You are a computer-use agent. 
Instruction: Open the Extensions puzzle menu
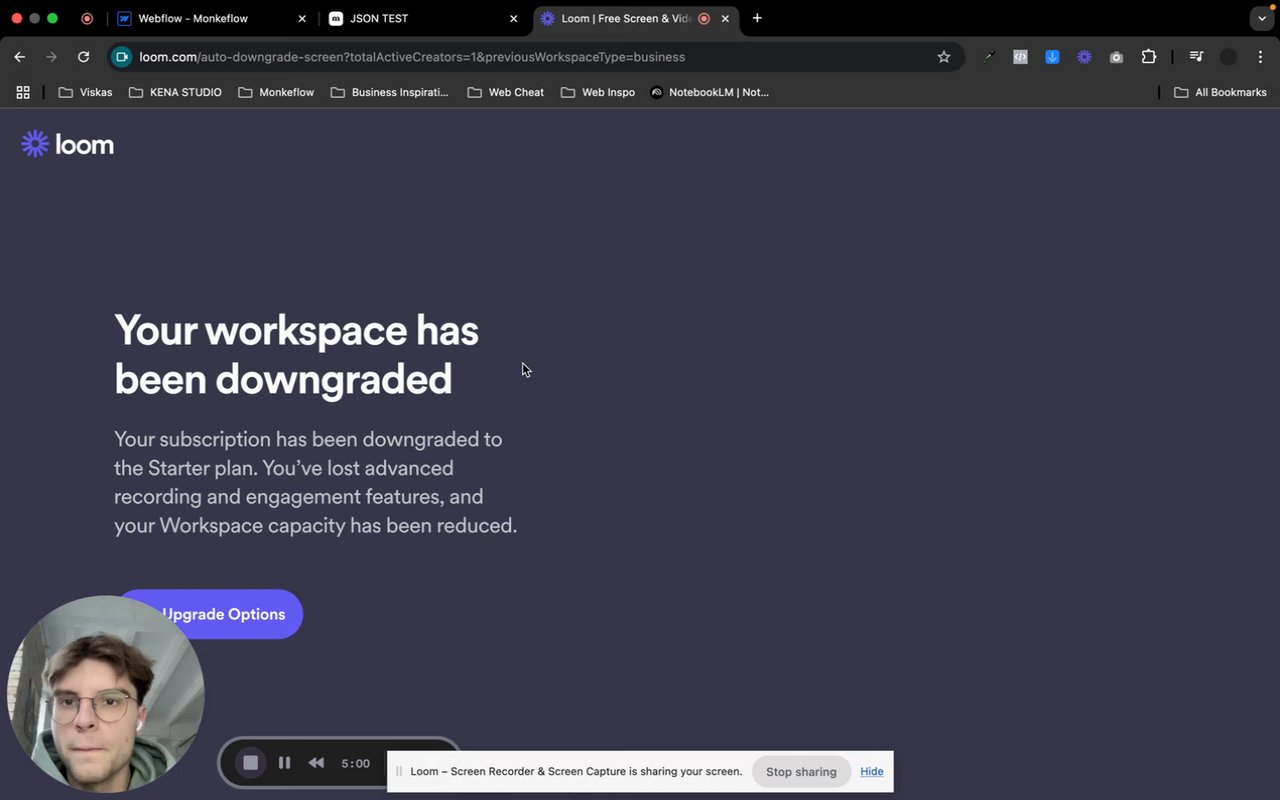pyautogui.click(x=1149, y=57)
